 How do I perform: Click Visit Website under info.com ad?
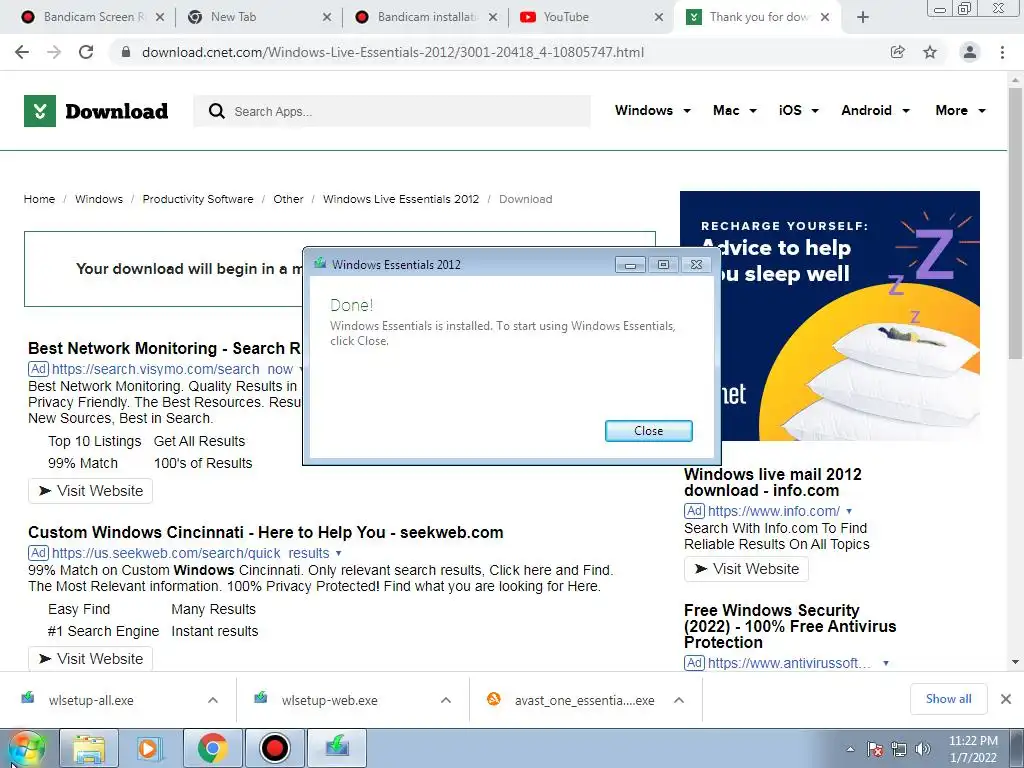[x=746, y=569]
